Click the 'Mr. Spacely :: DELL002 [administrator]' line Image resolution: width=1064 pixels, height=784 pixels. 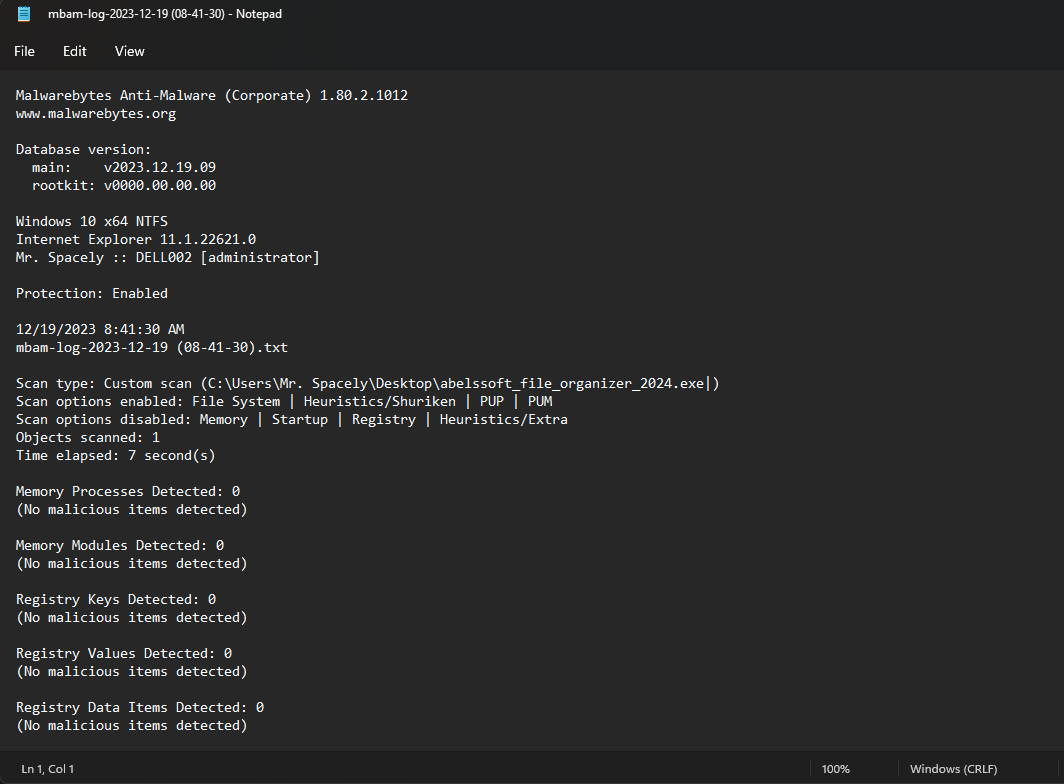pyautogui.click(x=168, y=257)
